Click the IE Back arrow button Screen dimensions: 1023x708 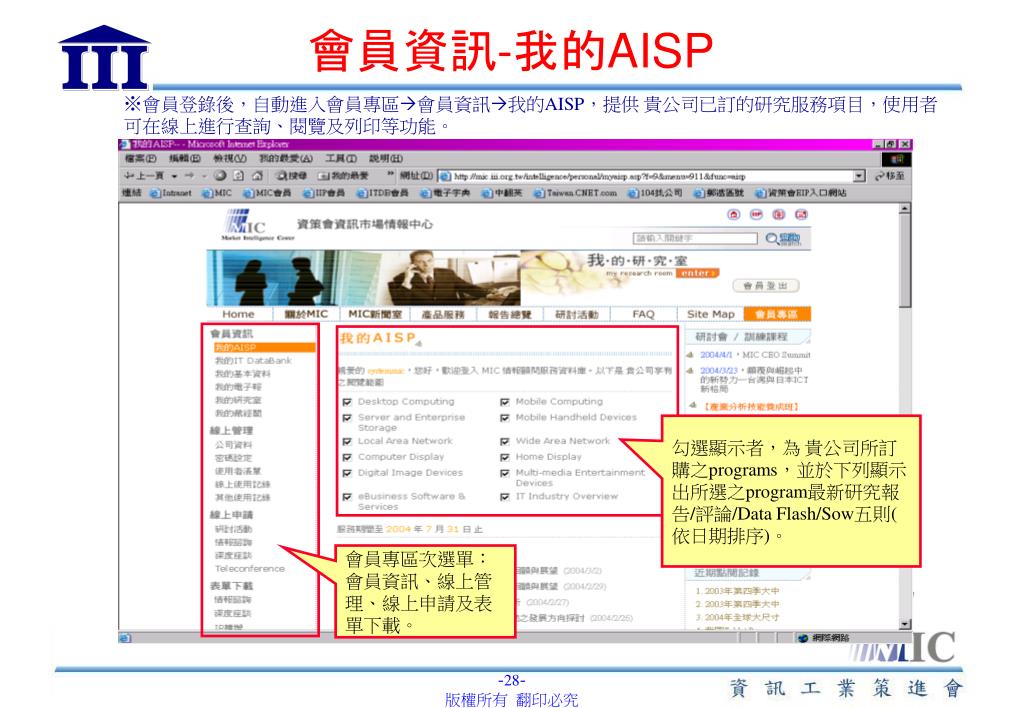point(144,176)
